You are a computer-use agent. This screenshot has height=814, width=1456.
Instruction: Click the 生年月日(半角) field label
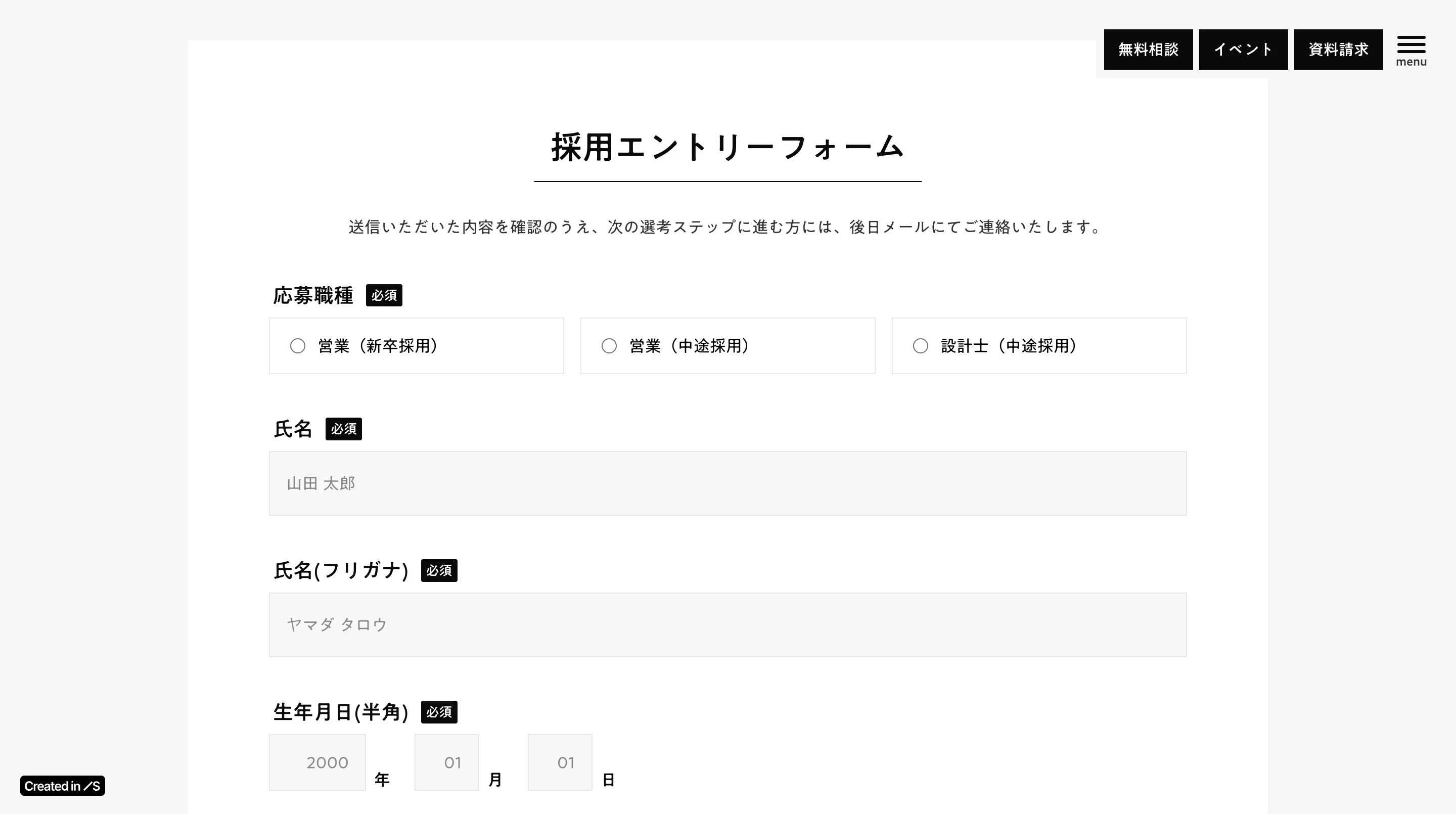click(x=341, y=712)
